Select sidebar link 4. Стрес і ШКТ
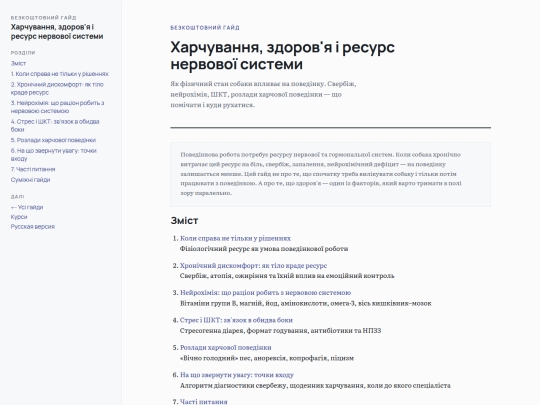Screen dimensions: 540x405 (x=55, y=126)
